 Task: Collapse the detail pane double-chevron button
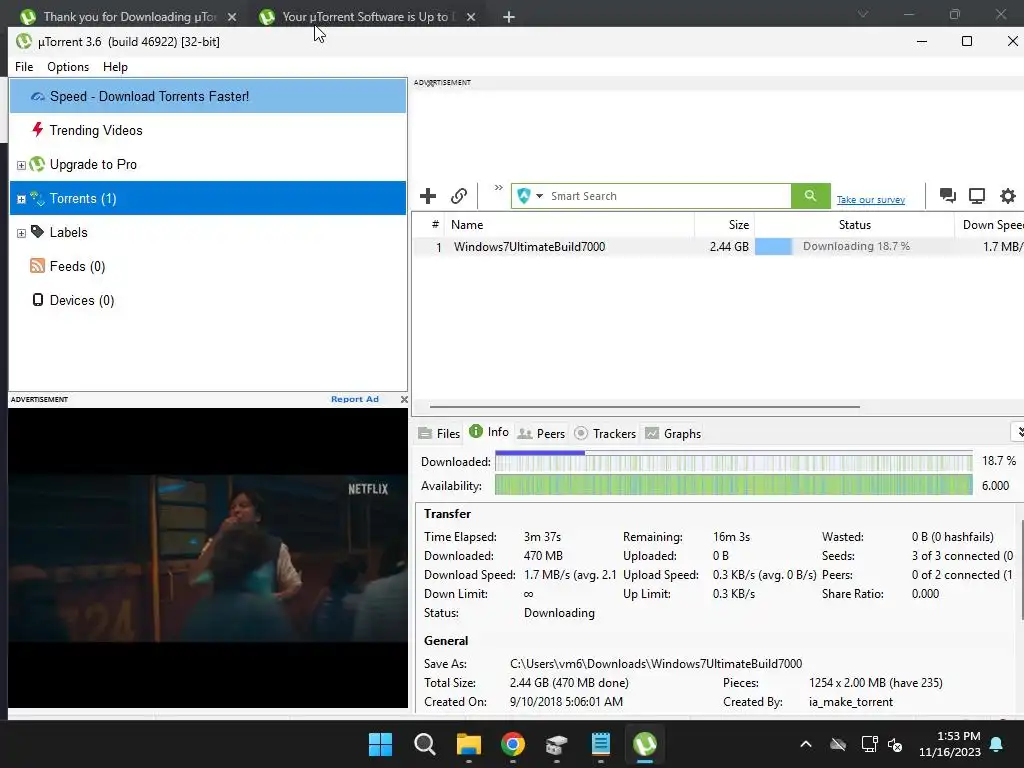1019,432
